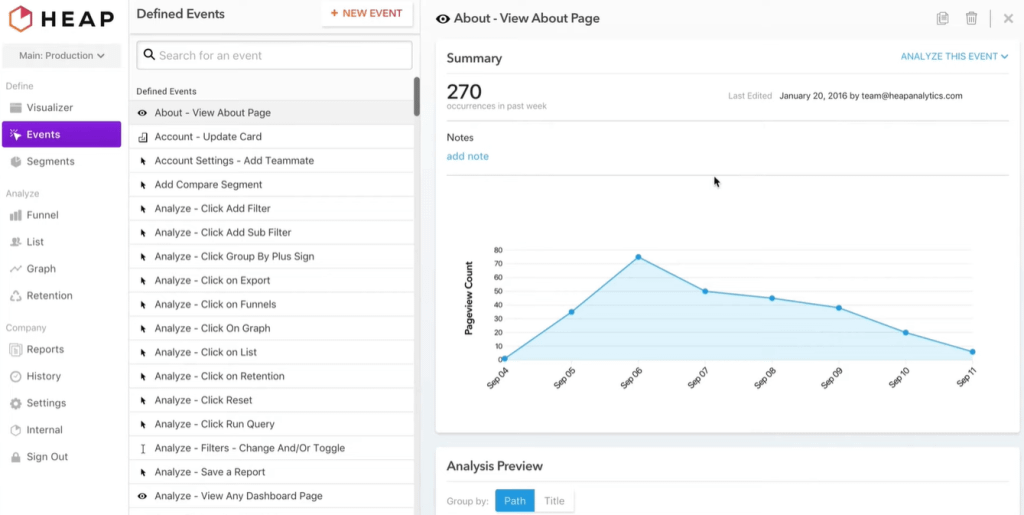1024x515 pixels.
Task: Click the copy event icon
Action: [942, 18]
